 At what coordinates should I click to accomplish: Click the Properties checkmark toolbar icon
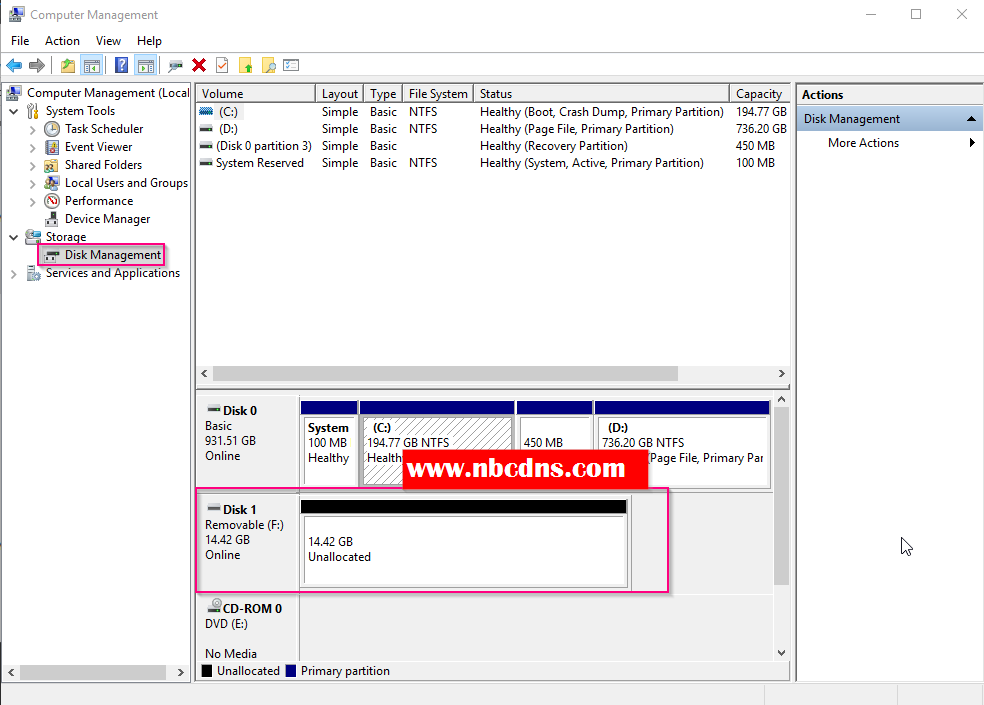[x=221, y=64]
